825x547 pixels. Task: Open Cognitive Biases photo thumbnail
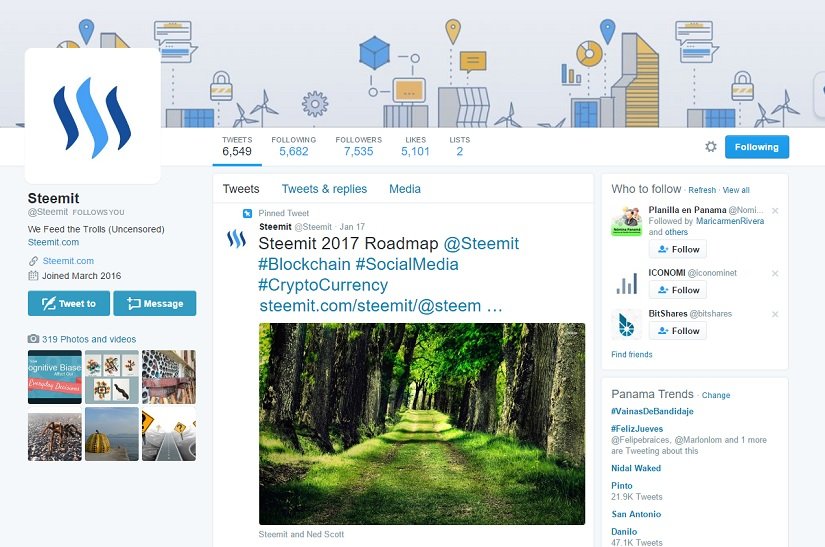coord(55,377)
